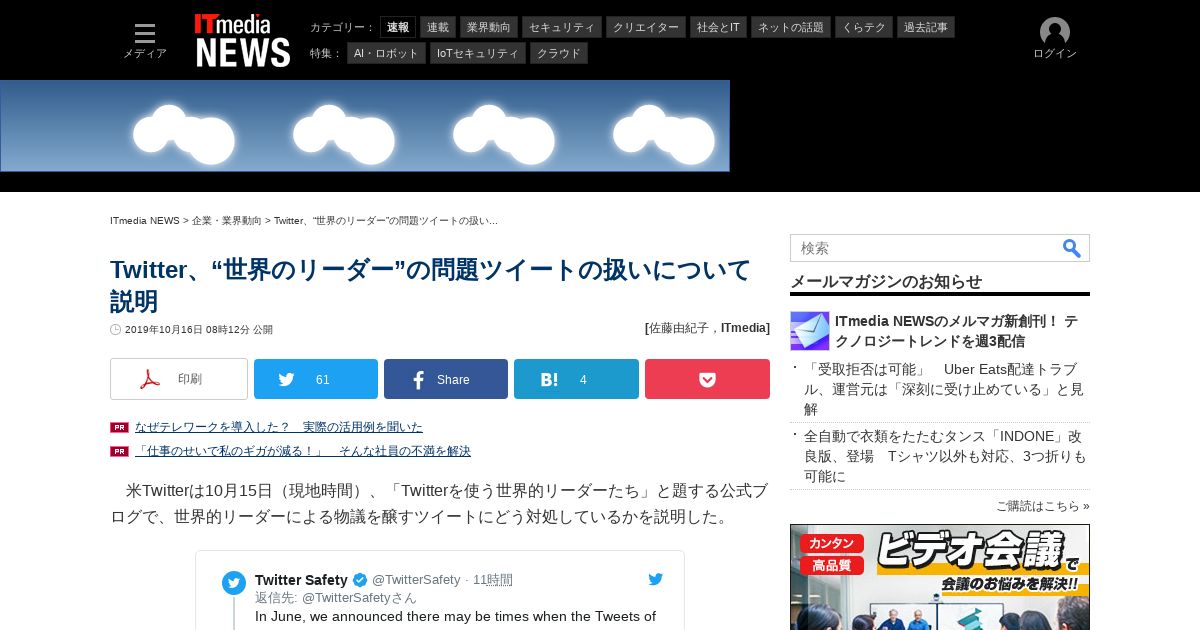Click the Facebook Share button
Image resolution: width=1200 pixels, height=630 pixels.
[446, 379]
